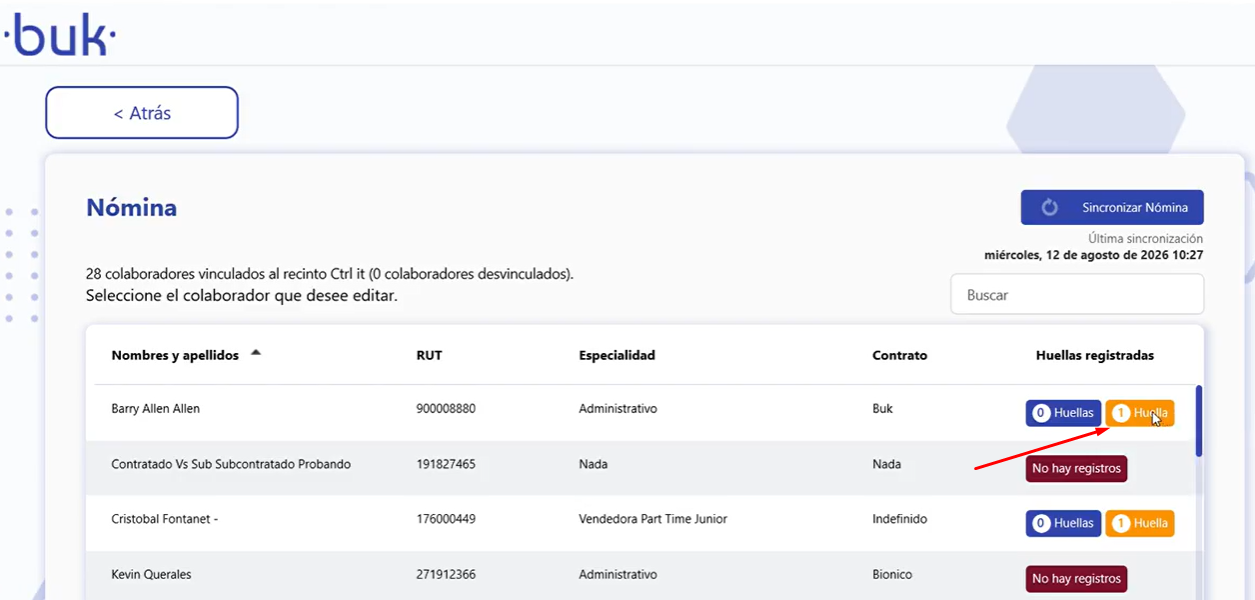Sort by Nombres y apellidos arrow

click(x=256, y=352)
